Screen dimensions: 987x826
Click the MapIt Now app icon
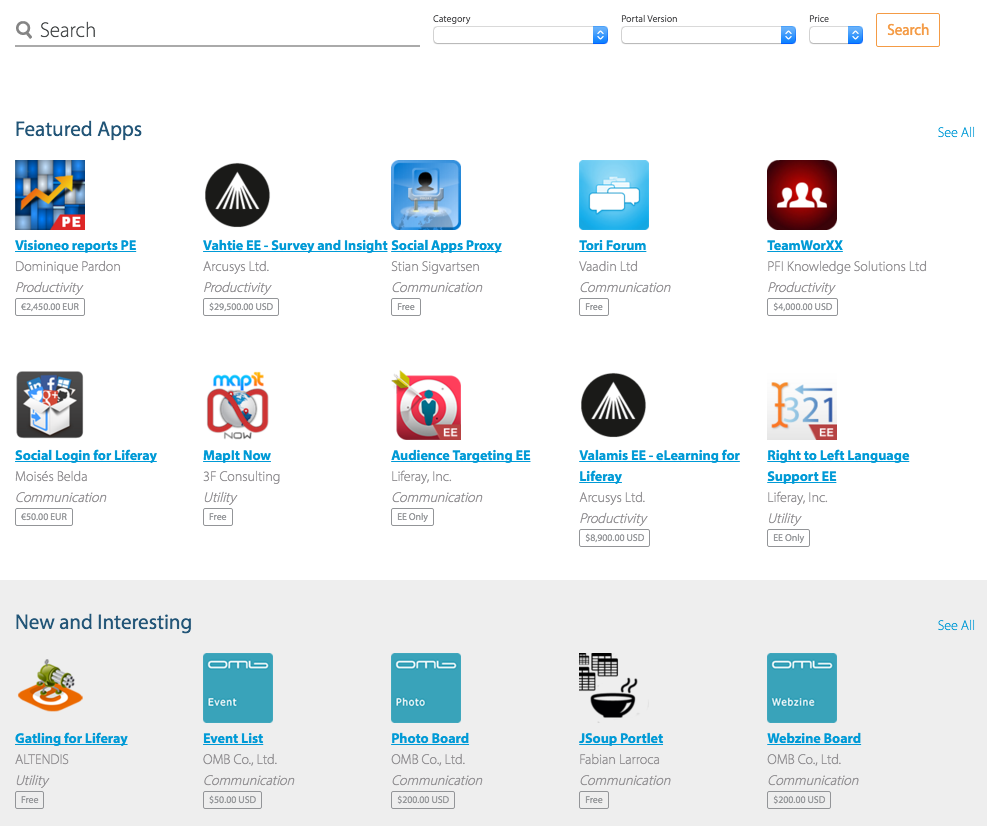tap(237, 404)
